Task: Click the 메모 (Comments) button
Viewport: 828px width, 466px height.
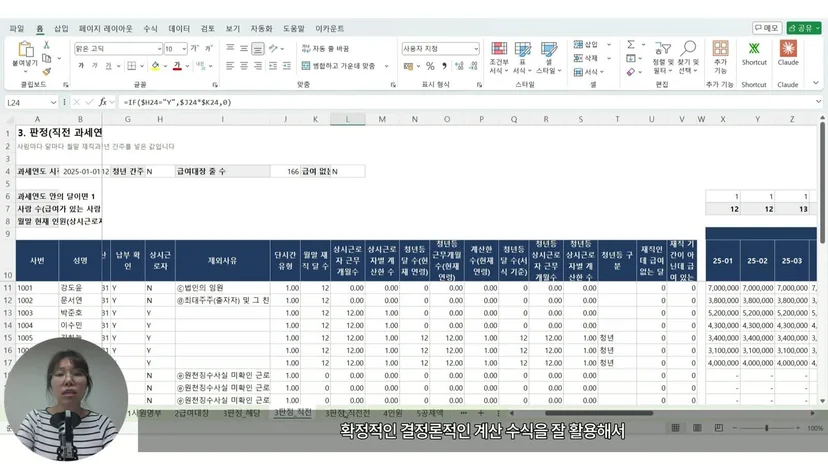Action: coord(767,28)
